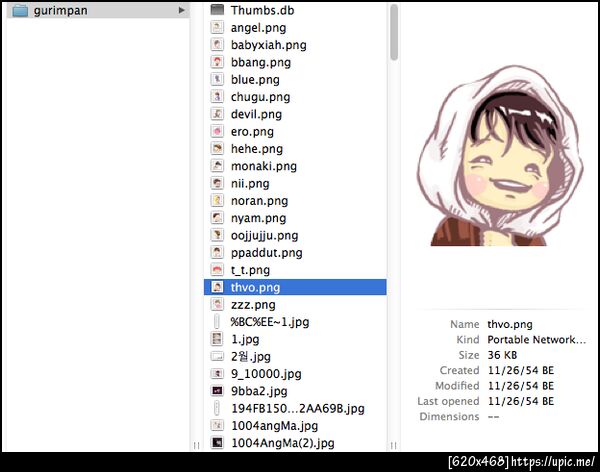
Task: Select the file name hehe.png
Action: tap(257, 149)
